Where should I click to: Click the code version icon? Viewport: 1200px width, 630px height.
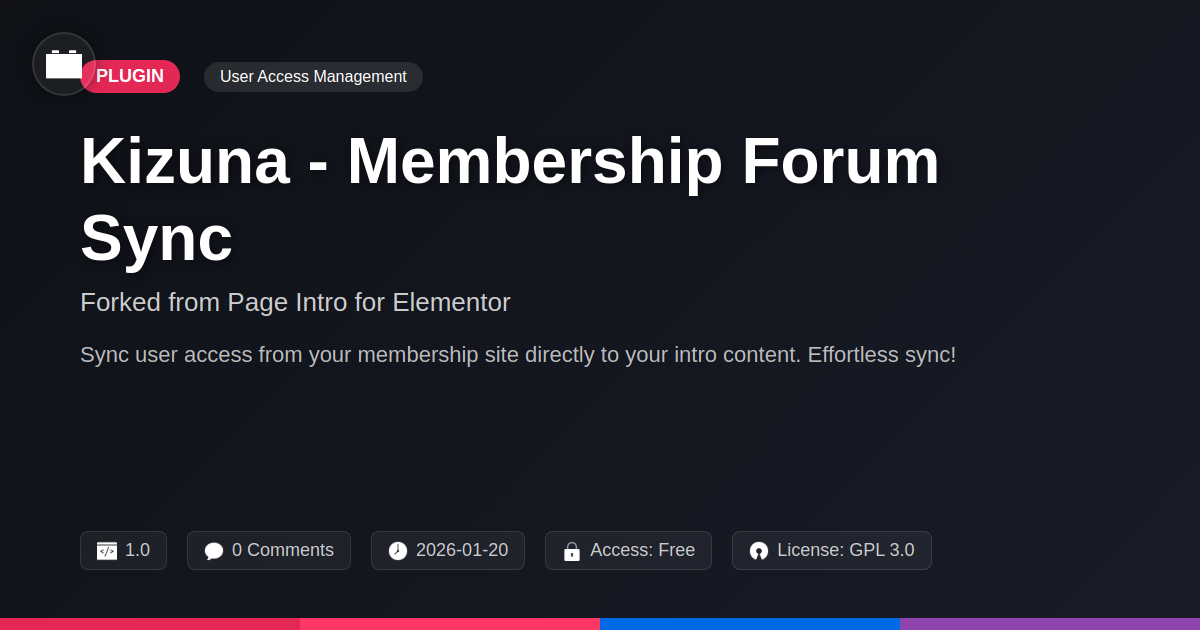[x=107, y=551]
